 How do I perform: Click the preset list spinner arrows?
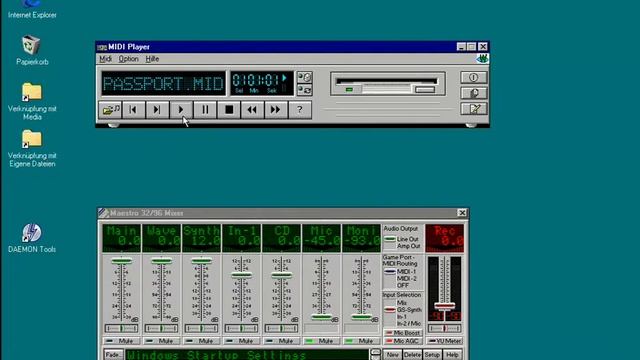click(x=376, y=354)
